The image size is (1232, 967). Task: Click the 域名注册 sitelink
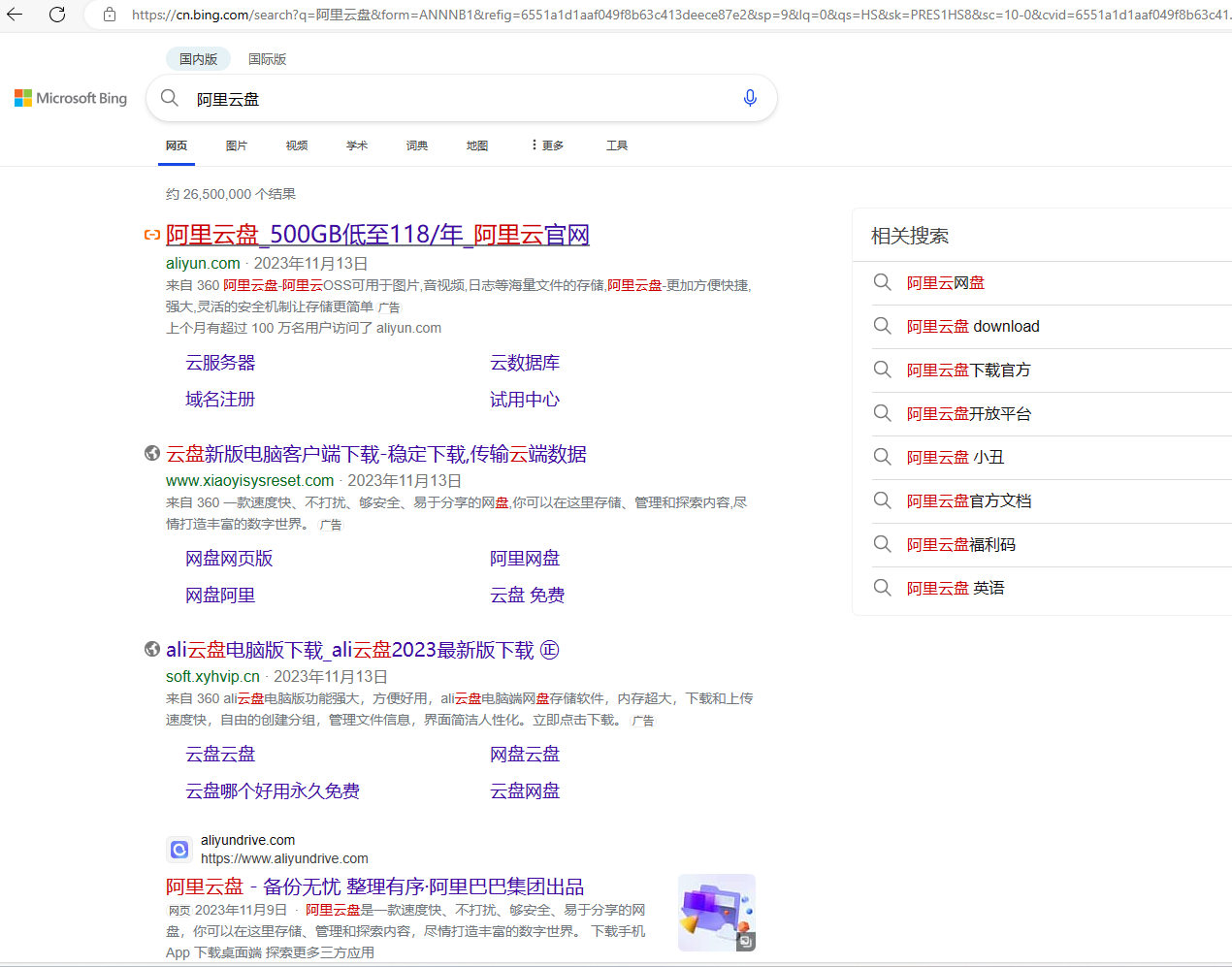click(x=220, y=400)
